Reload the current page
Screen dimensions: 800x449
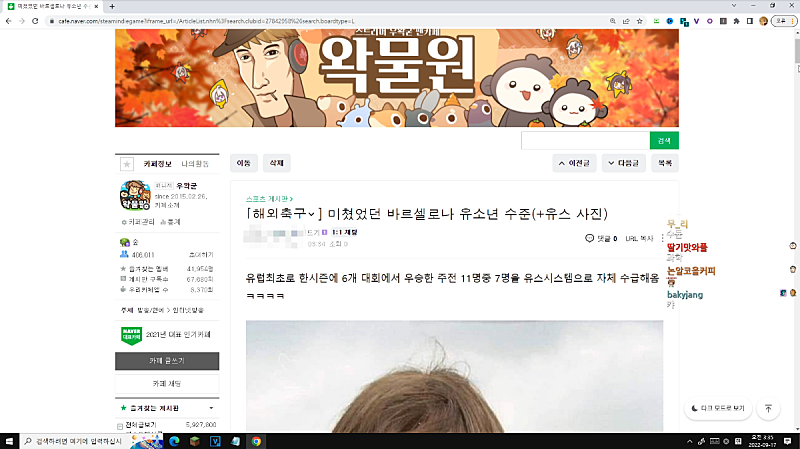pyautogui.click(x=35, y=21)
